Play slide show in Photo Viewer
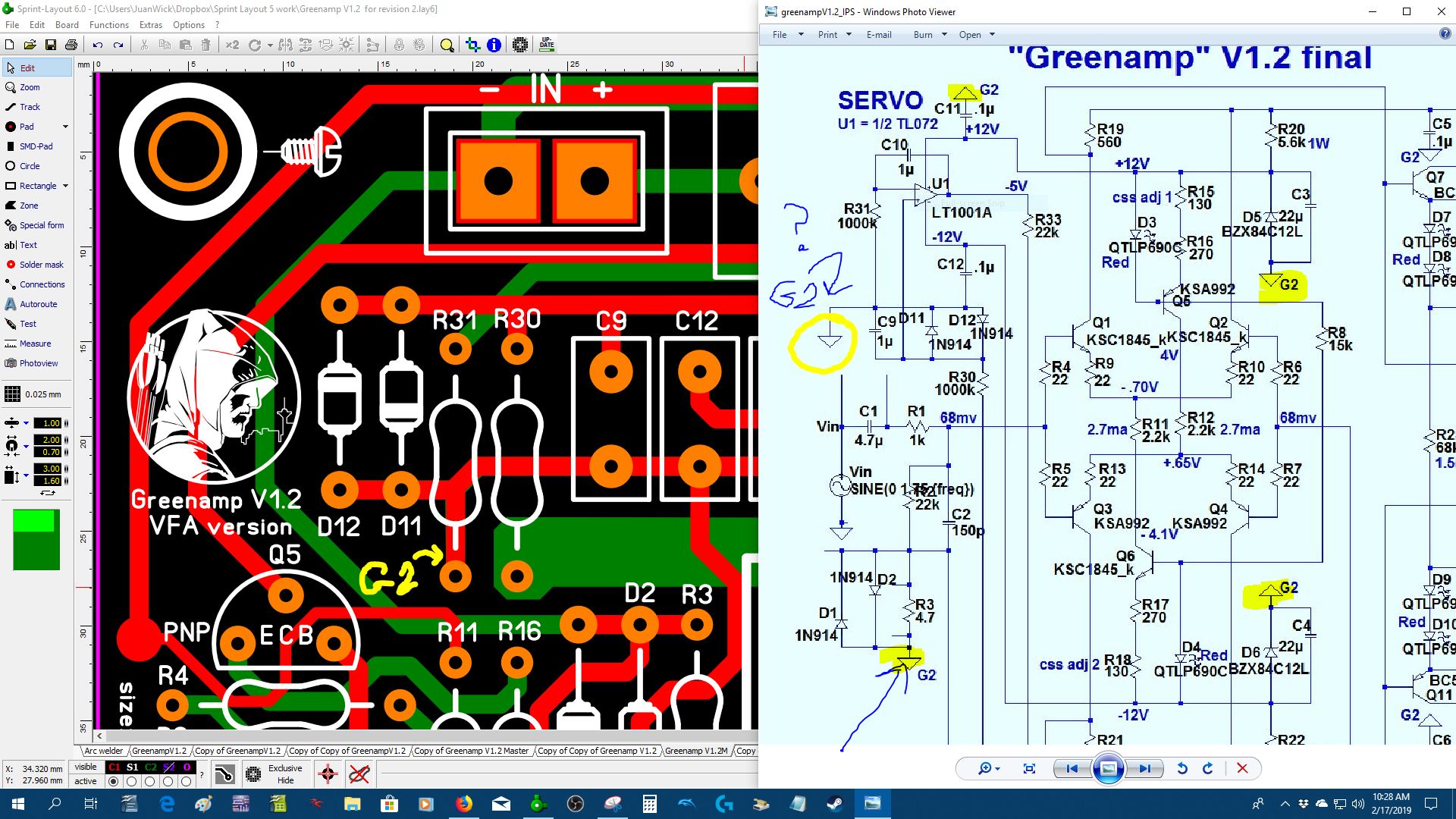 (1108, 769)
